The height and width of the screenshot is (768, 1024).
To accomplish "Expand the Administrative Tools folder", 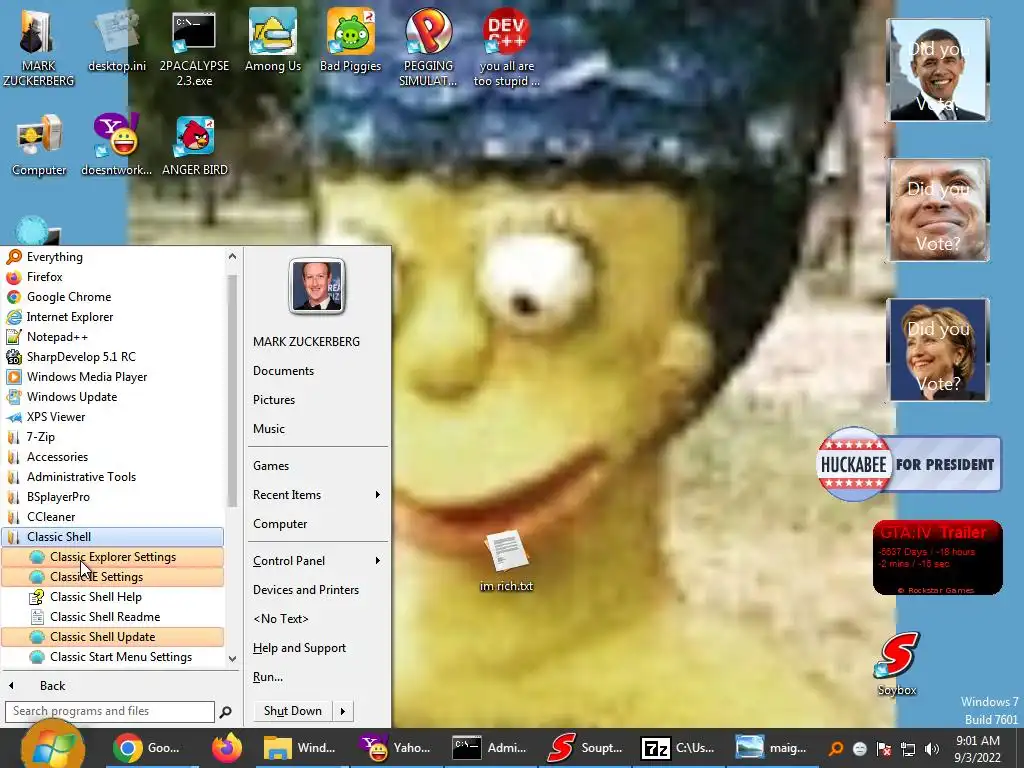I will (112, 477).
